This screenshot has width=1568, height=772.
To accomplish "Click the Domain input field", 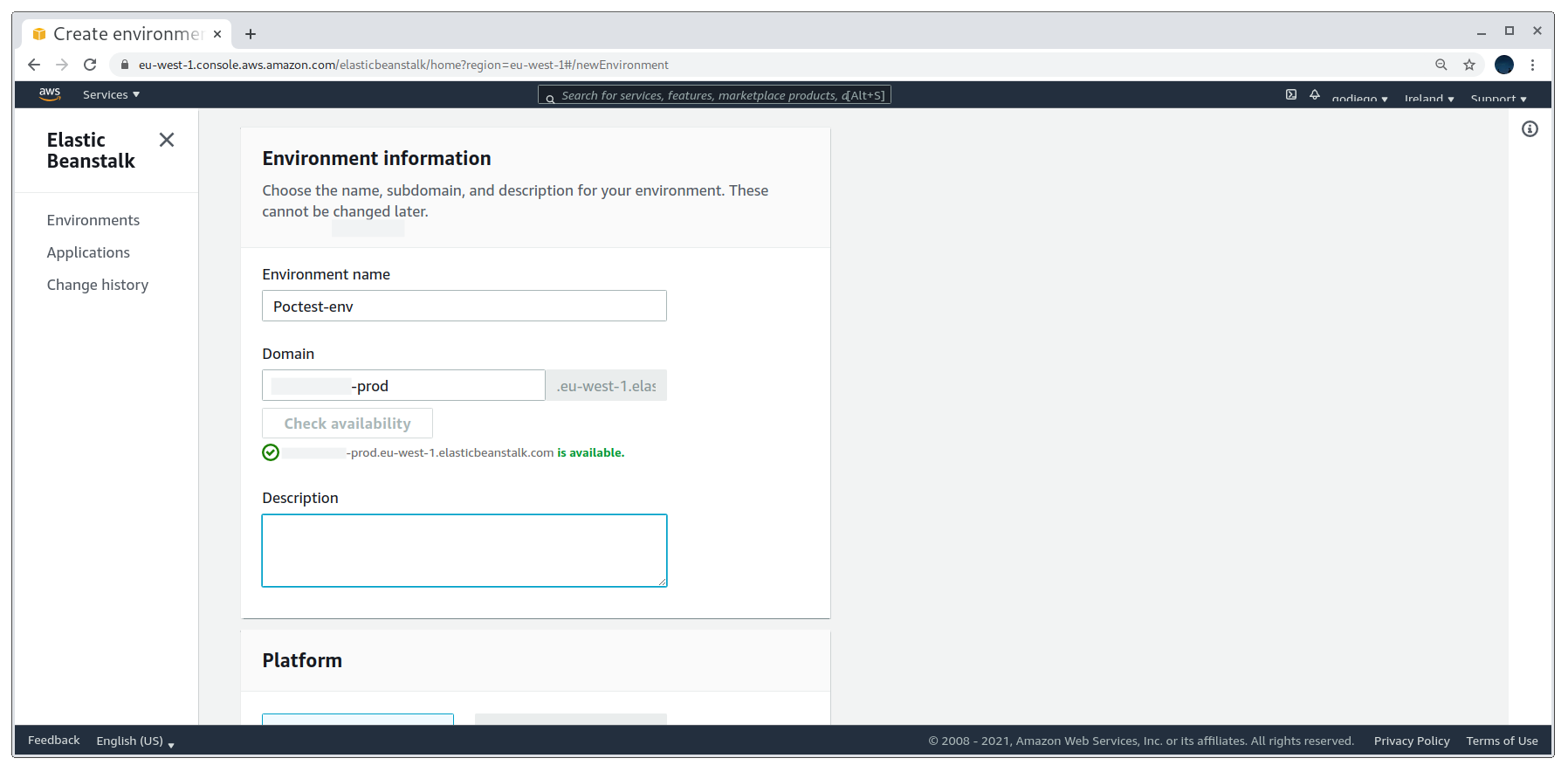I will click(403, 385).
